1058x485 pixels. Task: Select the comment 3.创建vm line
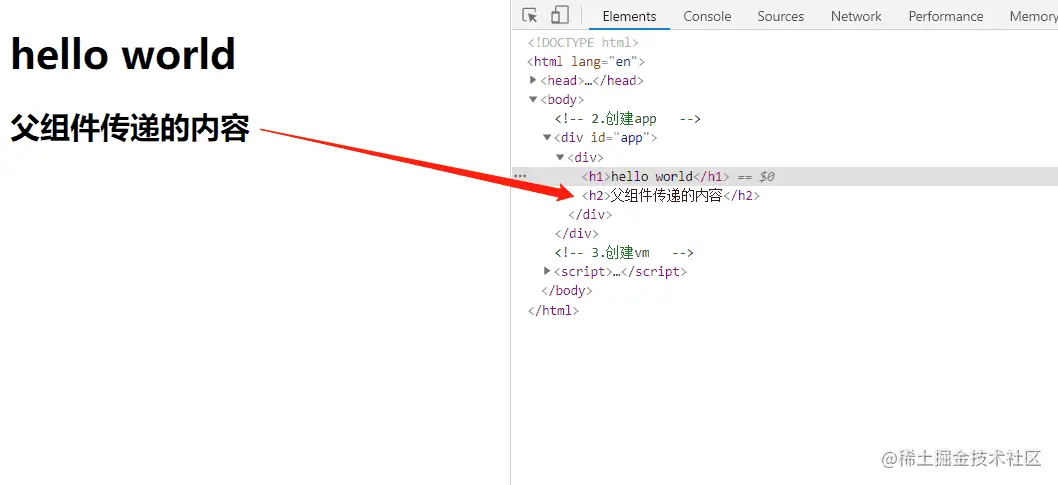point(624,253)
